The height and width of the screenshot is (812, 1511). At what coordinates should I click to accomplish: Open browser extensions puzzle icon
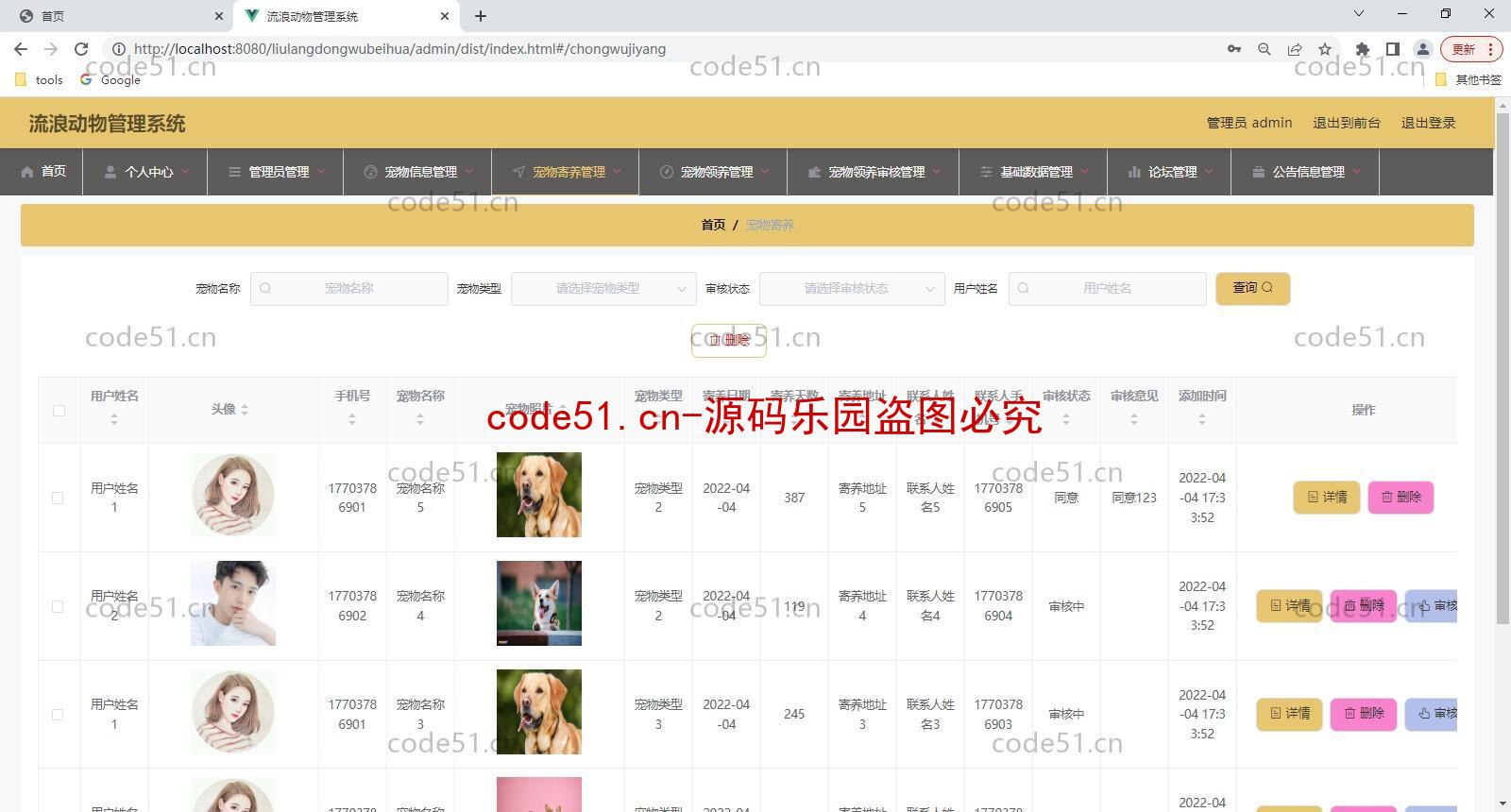pyautogui.click(x=1362, y=49)
